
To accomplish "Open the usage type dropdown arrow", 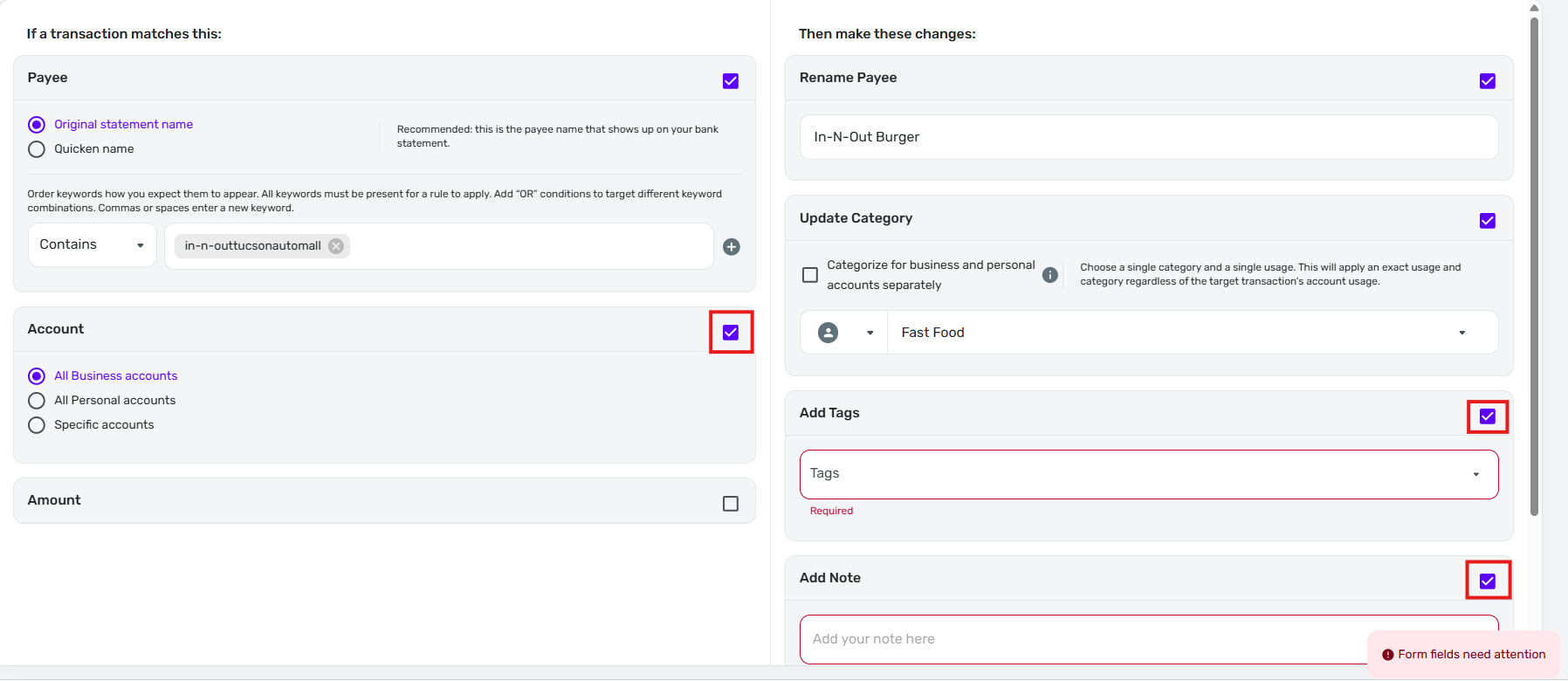I will tap(870, 333).
